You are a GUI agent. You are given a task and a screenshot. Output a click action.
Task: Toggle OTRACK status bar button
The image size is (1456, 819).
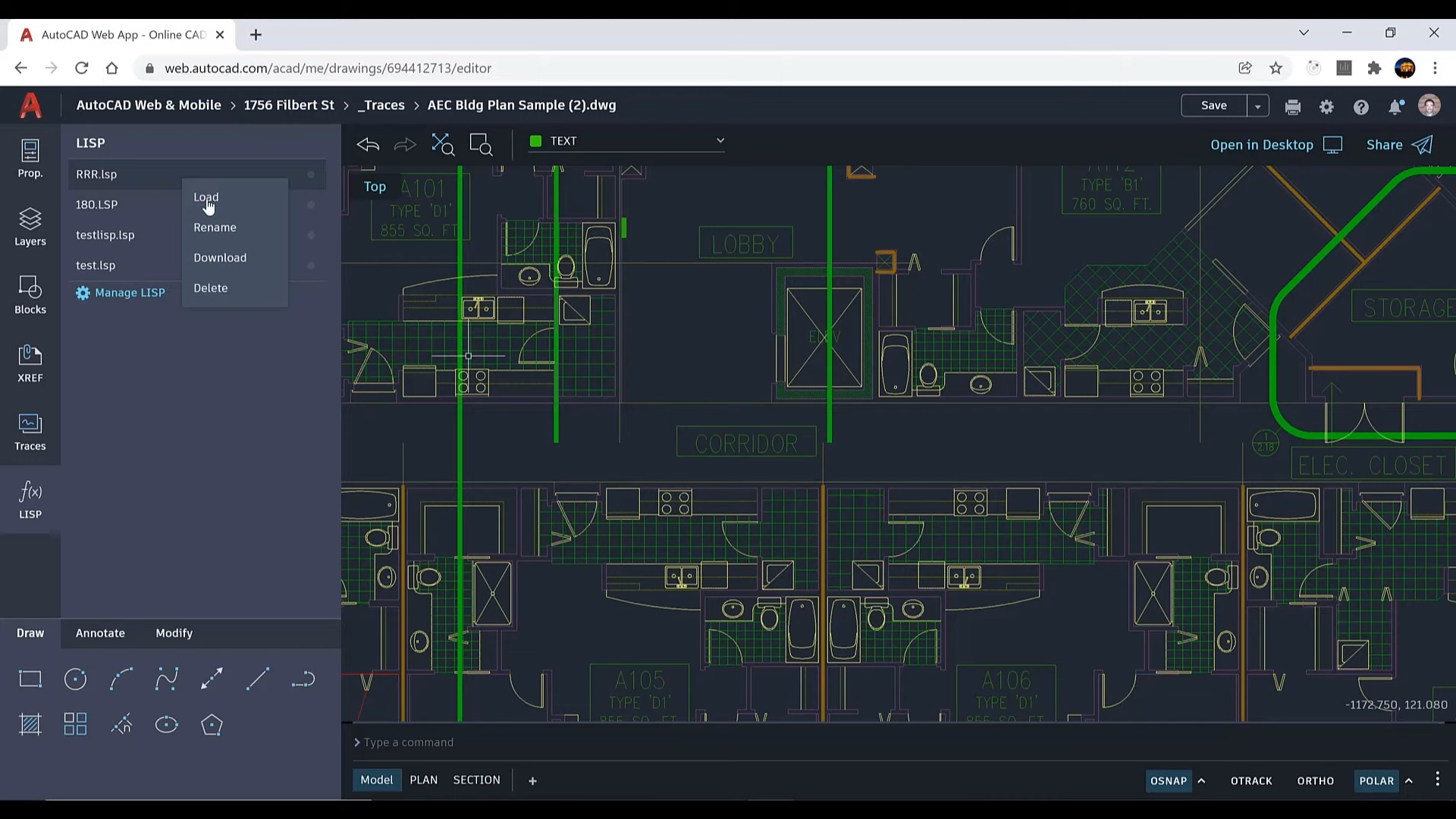click(1251, 780)
